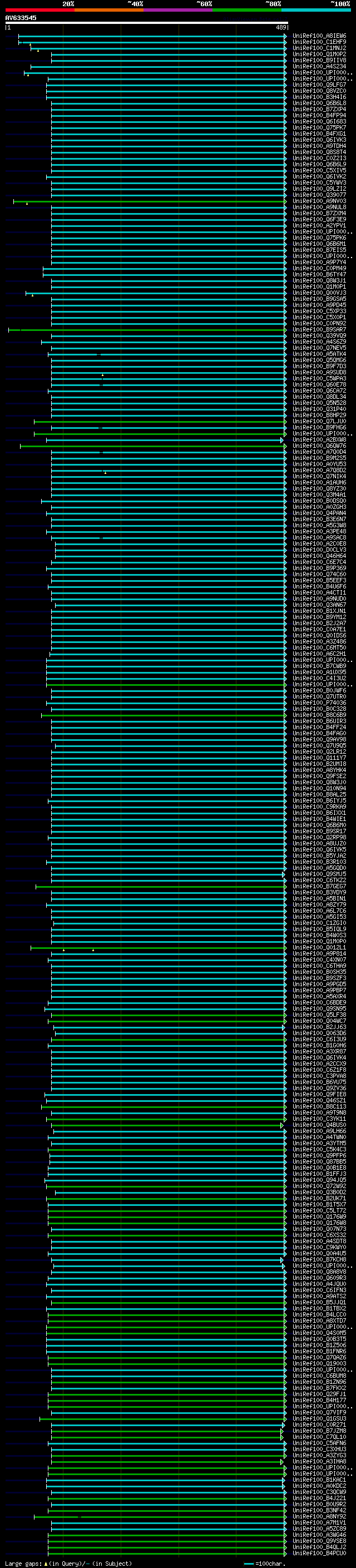356x1568 pixels.
Task: Click the purple ~60% identity legend segment
Action: (177, 10)
